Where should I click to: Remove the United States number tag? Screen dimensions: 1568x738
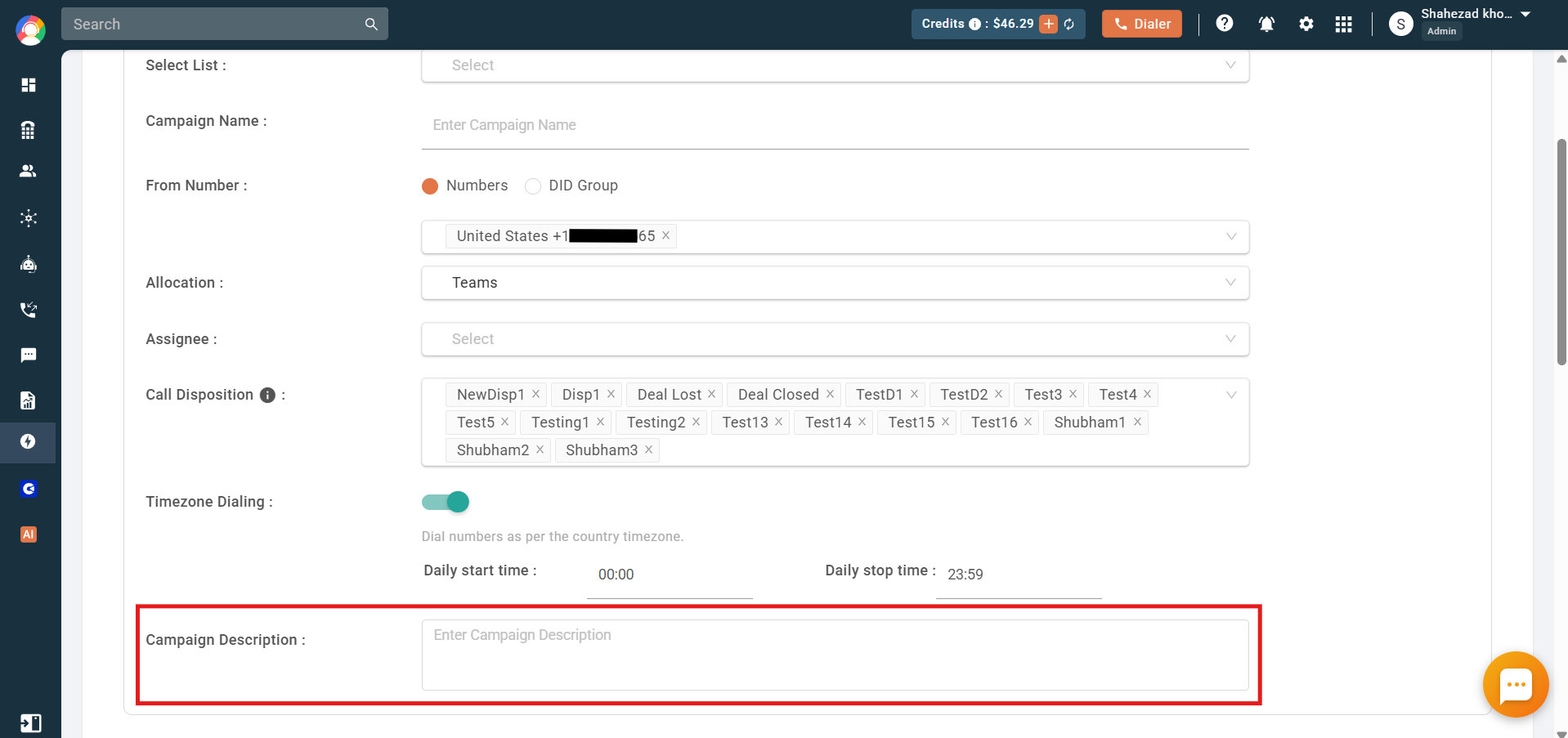[665, 235]
